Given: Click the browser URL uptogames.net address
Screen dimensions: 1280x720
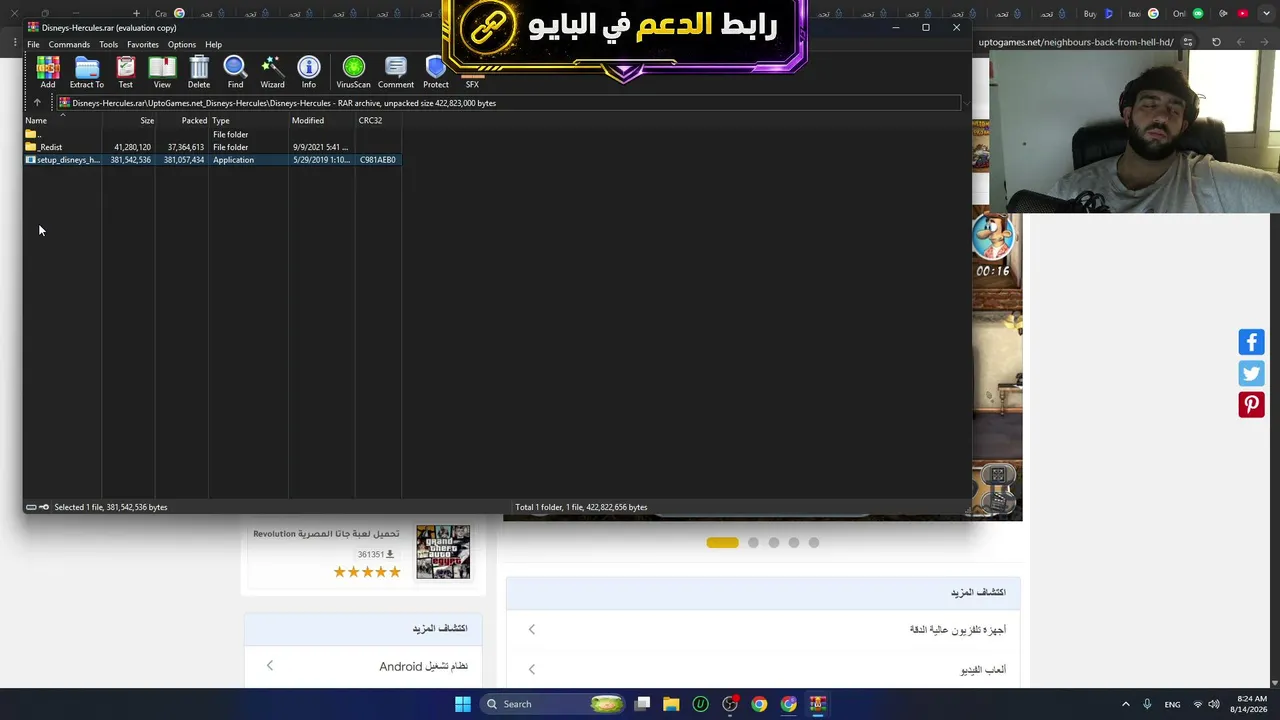Looking at the screenshot, I should tap(1075, 42).
